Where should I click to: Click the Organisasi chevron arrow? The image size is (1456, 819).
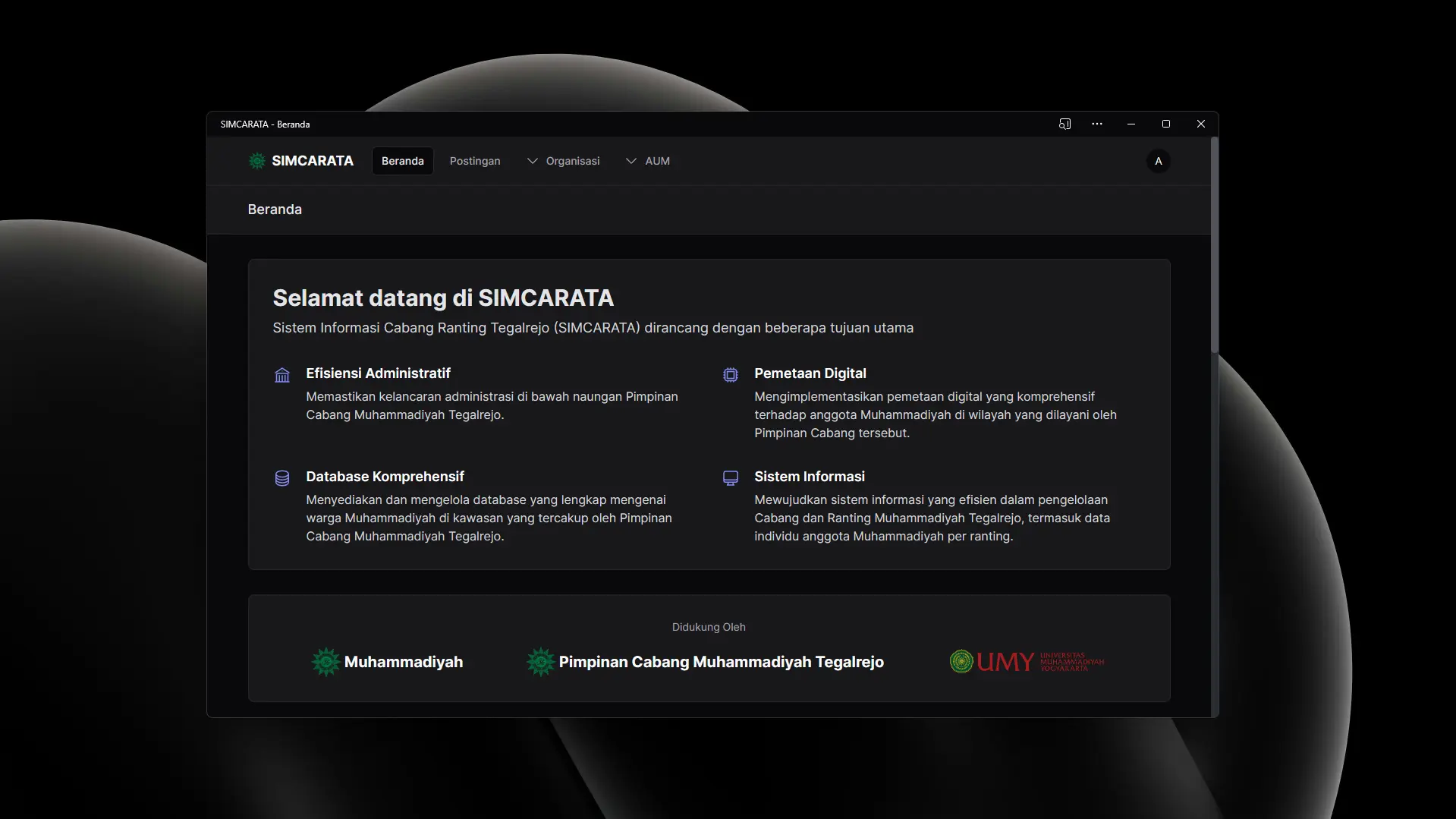tap(533, 161)
